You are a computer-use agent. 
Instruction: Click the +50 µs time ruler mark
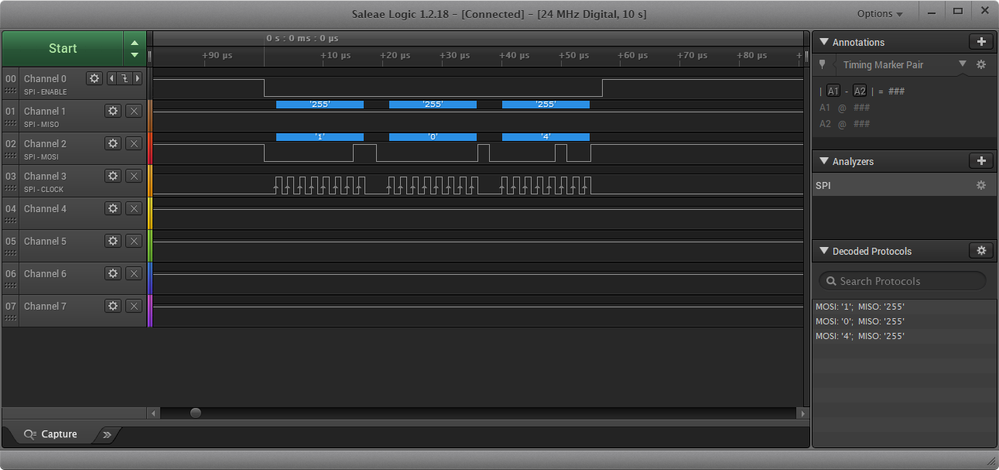[574, 55]
